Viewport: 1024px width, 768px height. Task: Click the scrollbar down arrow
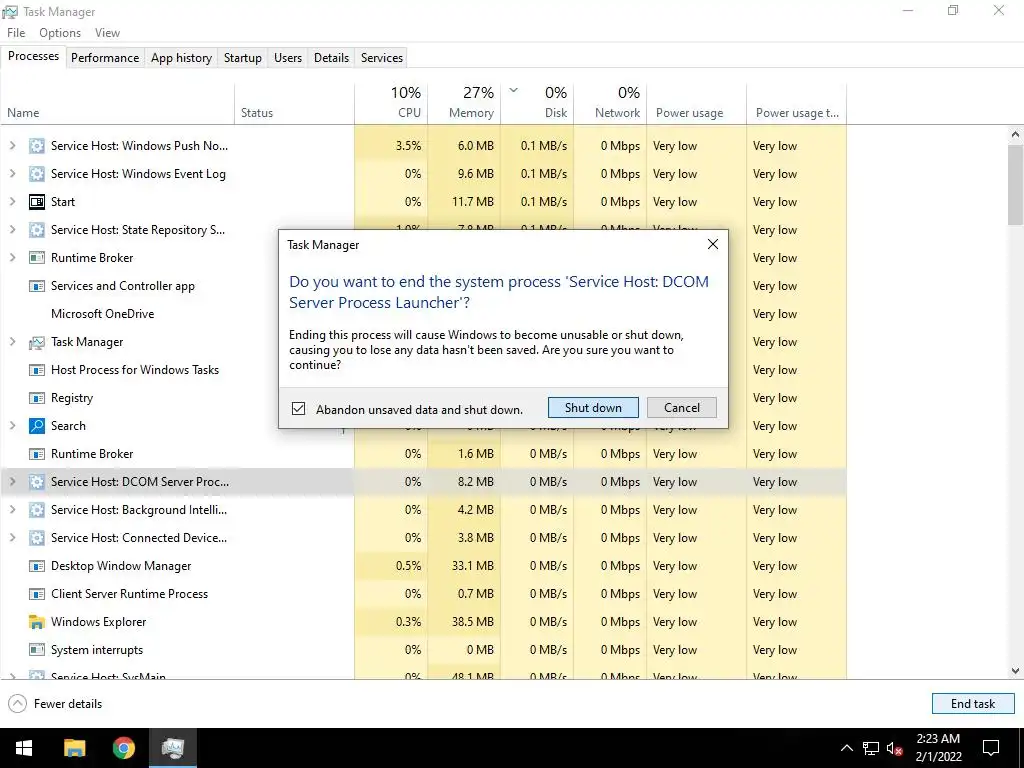1015,671
